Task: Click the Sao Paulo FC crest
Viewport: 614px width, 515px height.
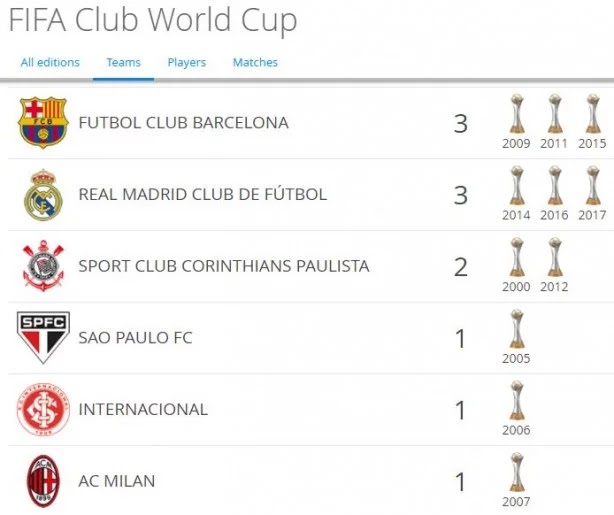Action: coord(43,338)
